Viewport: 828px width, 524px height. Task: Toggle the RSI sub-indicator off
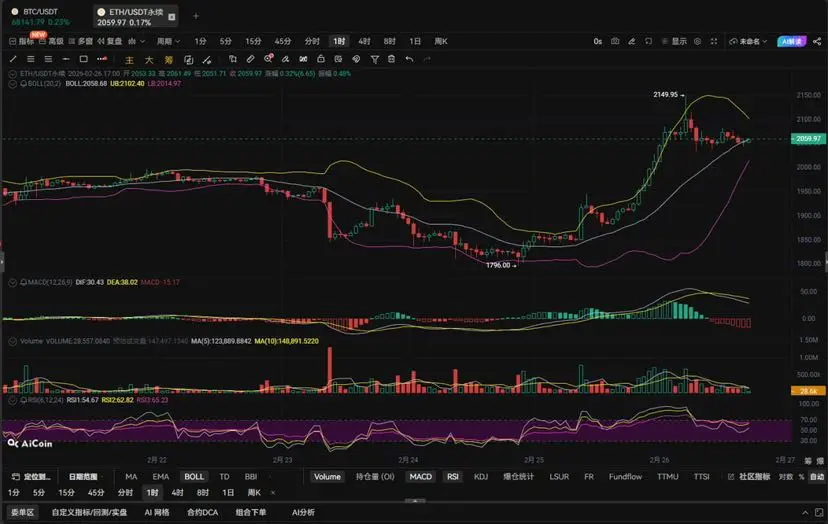[x=453, y=476]
